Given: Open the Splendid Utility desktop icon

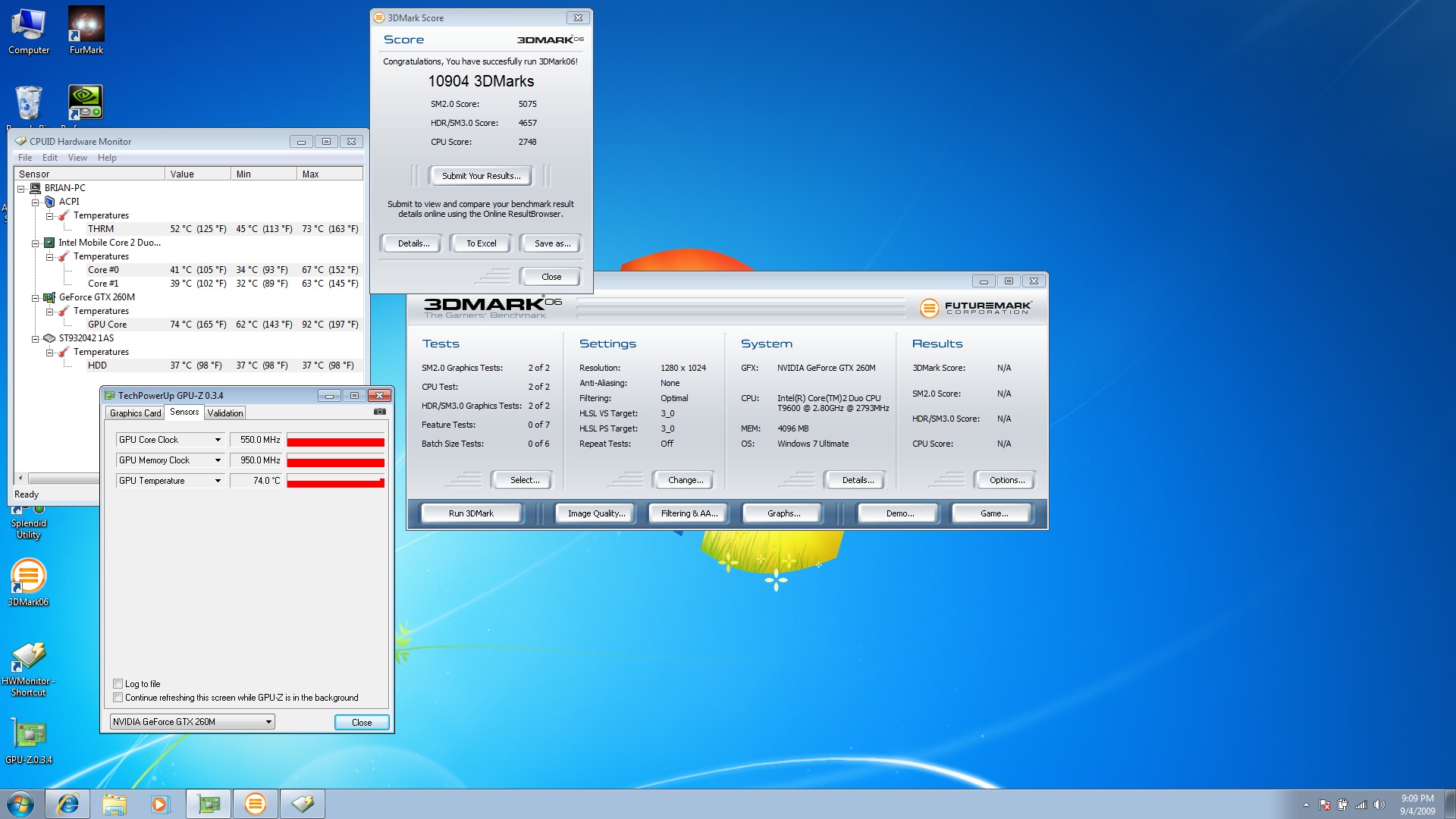Looking at the screenshot, I should 29,523.
